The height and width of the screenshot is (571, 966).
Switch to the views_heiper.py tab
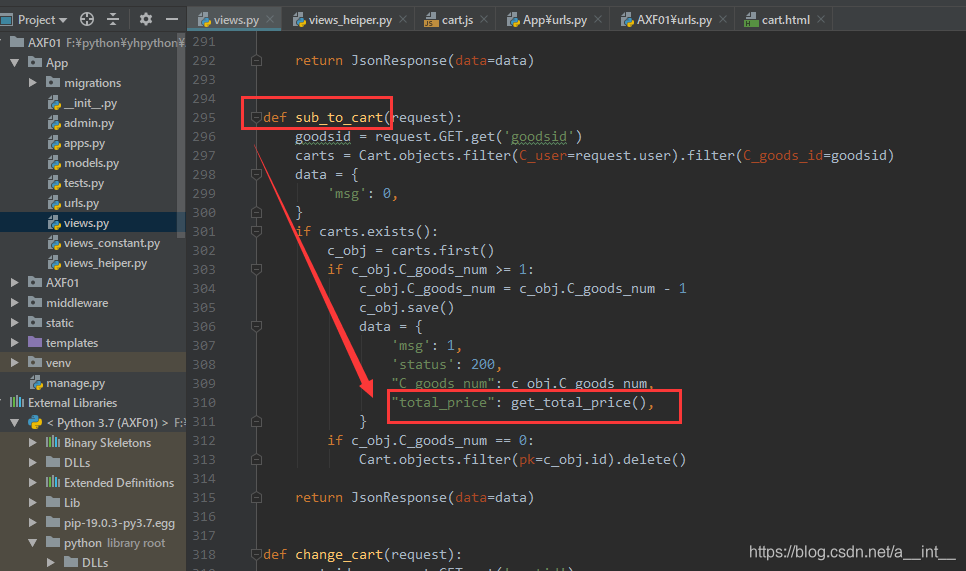pyautogui.click(x=350, y=20)
